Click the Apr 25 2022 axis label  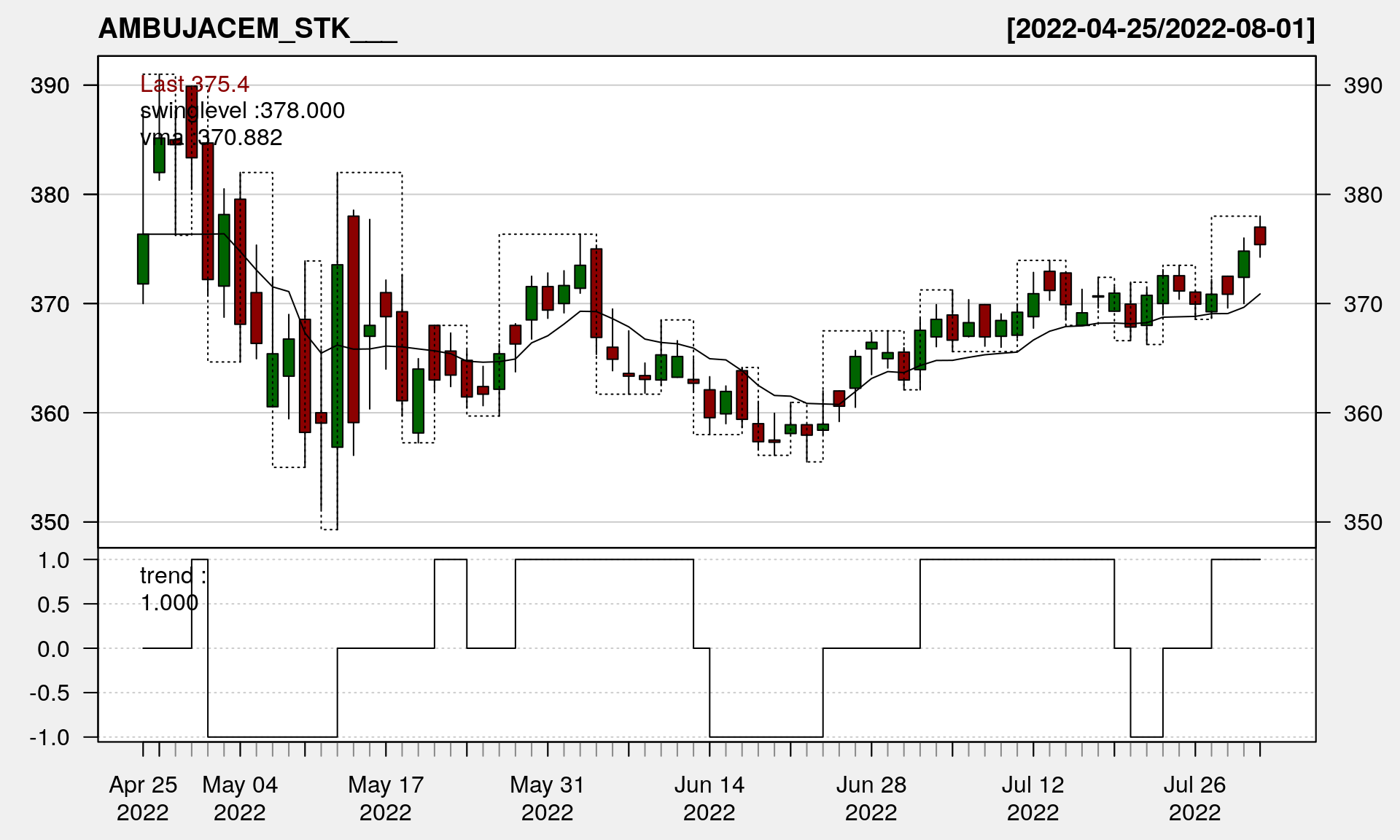point(143,798)
